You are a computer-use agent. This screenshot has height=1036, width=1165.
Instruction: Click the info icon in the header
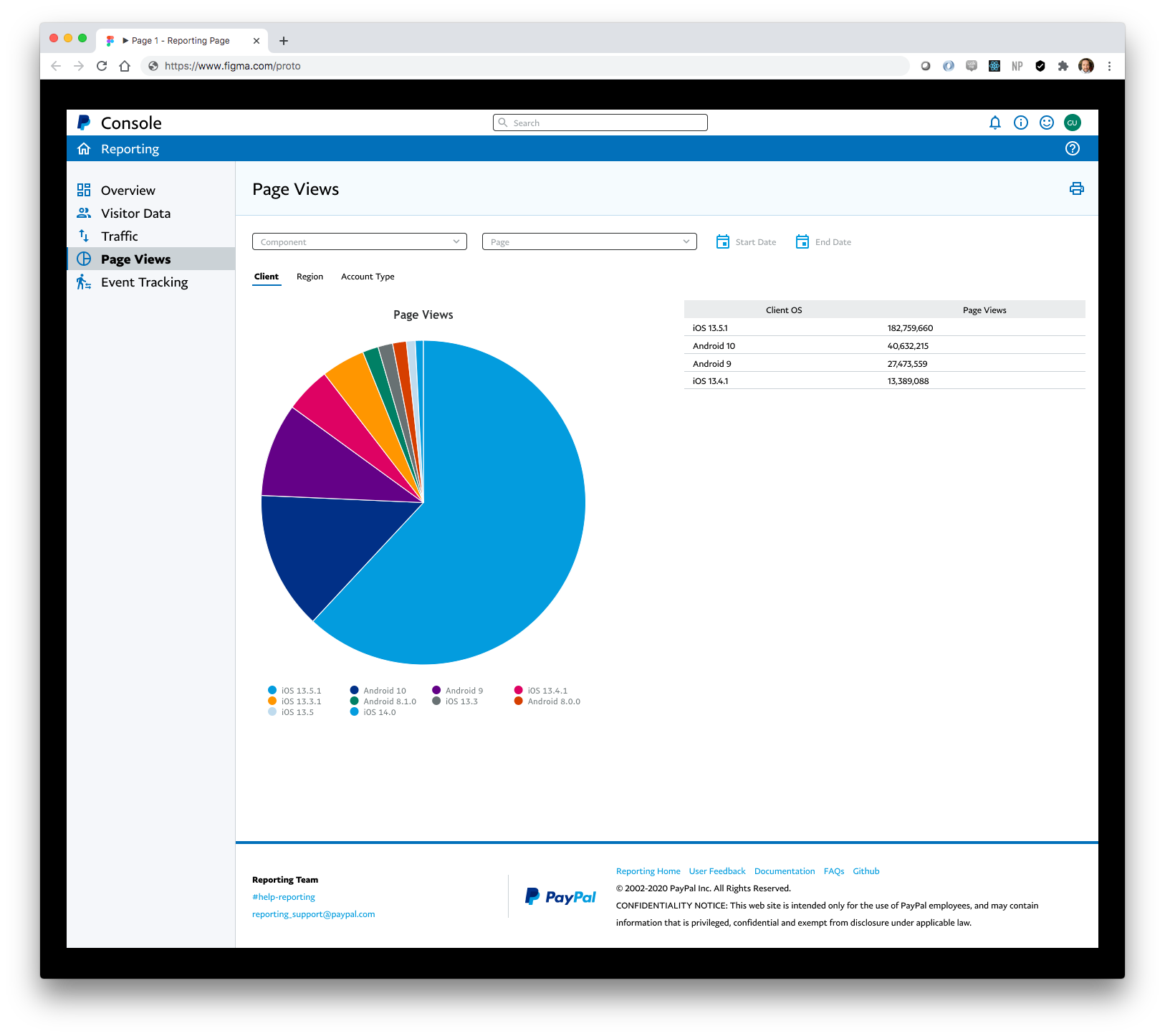1021,123
